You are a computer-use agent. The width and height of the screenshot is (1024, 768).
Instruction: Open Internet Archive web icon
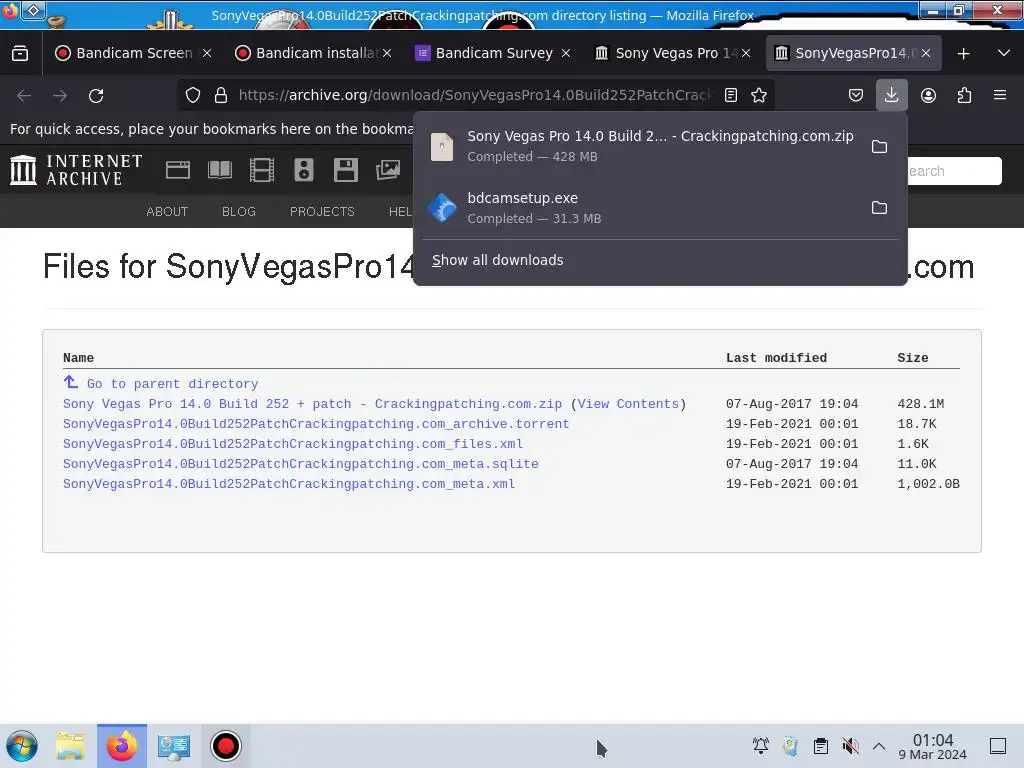coord(178,170)
